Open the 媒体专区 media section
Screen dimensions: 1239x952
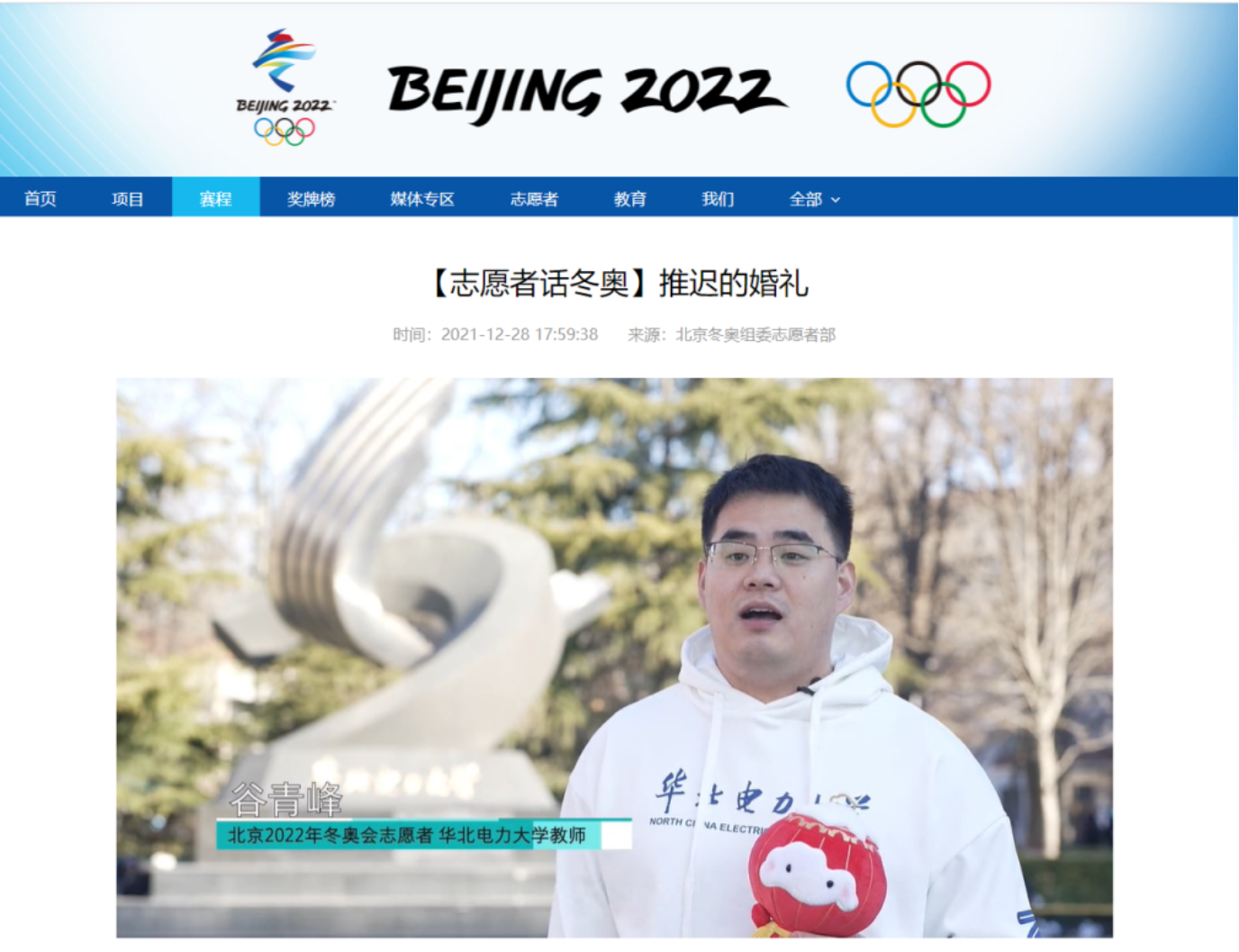point(422,199)
